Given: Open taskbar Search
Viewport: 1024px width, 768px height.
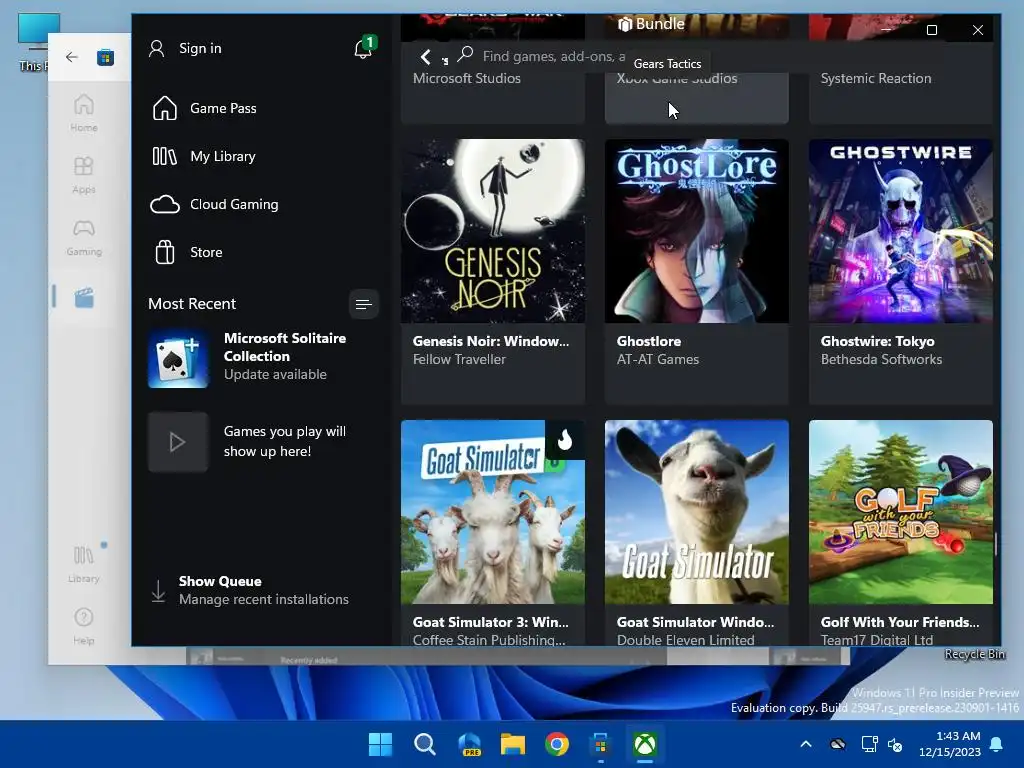Looking at the screenshot, I should pyautogui.click(x=424, y=744).
